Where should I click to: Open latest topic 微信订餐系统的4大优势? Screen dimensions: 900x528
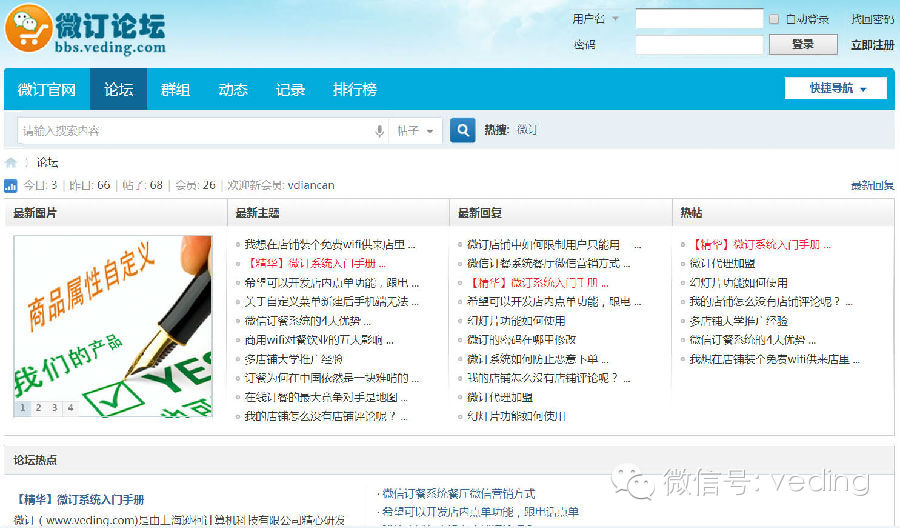coord(307,321)
